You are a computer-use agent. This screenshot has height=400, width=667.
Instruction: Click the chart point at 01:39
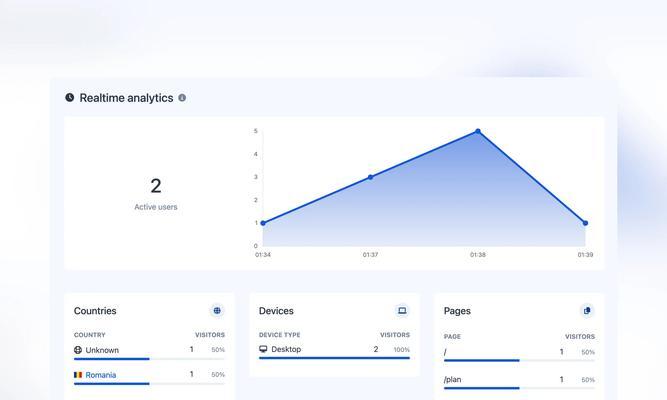coord(585,223)
